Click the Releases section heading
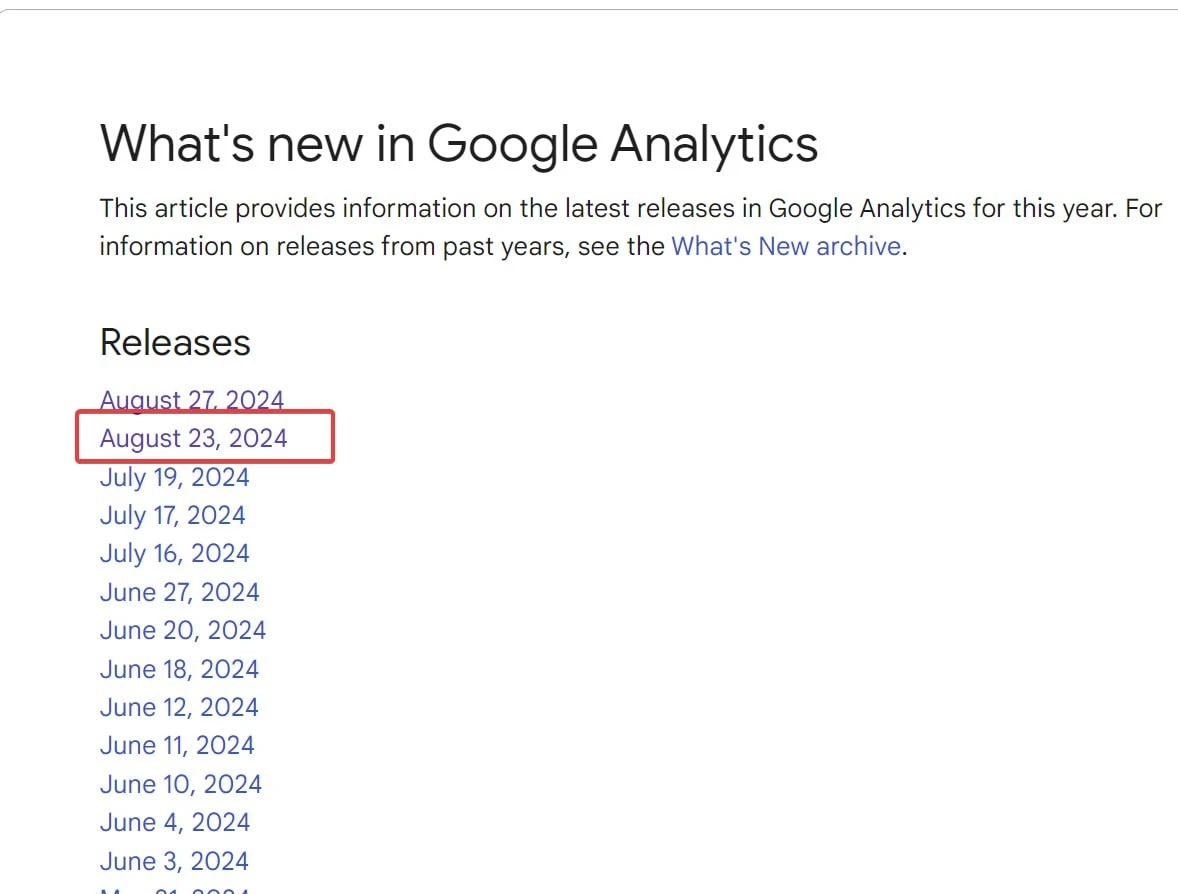This screenshot has height=894, width=1178. point(175,343)
